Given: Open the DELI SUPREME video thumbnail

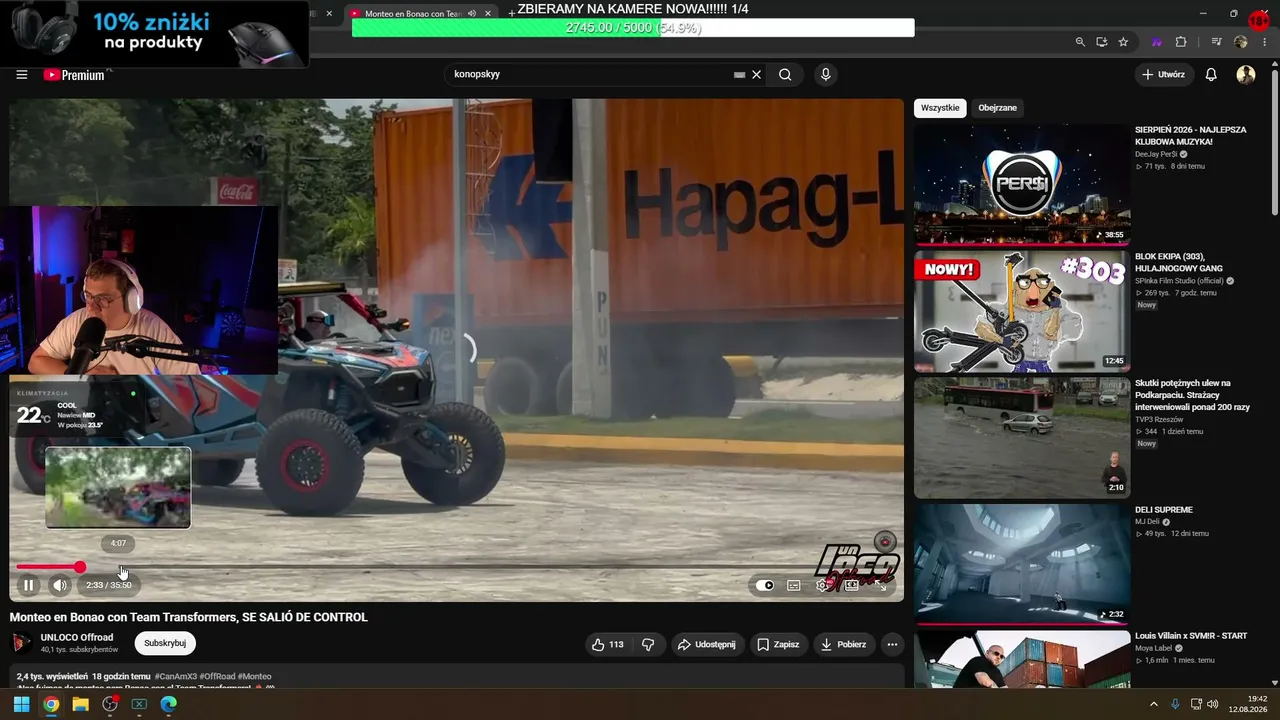Looking at the screenshot, I should point(1022,564).
